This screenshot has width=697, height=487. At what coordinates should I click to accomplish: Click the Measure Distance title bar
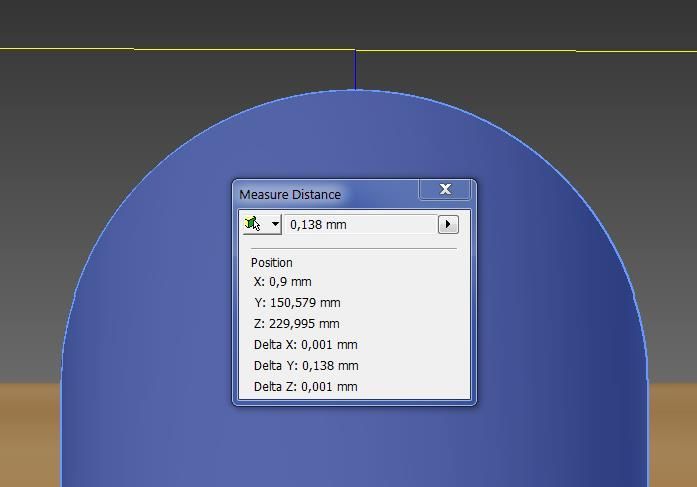pyautogui.click(x=320, y=194)
